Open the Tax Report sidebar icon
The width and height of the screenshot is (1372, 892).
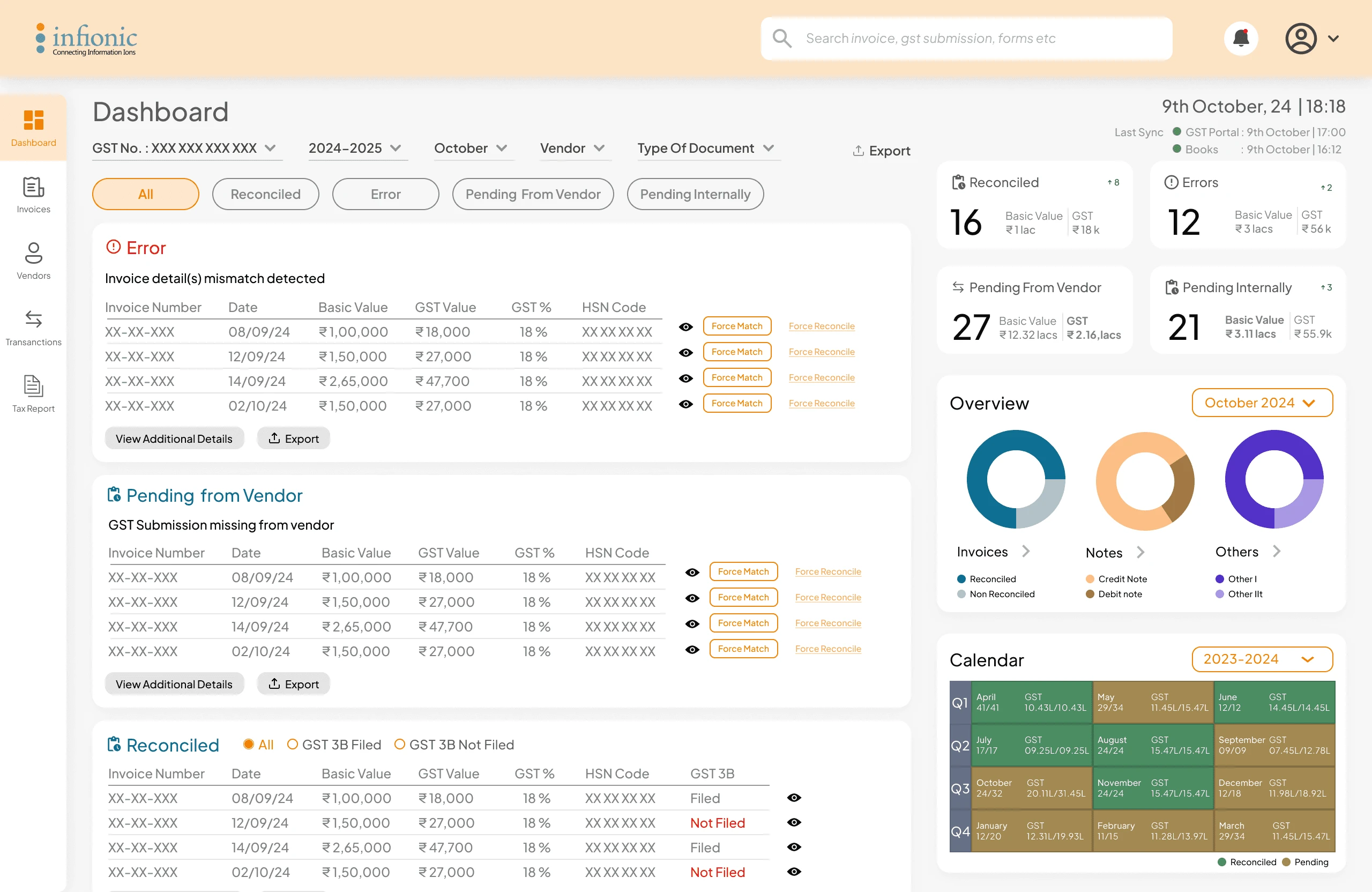click(33, 387)
